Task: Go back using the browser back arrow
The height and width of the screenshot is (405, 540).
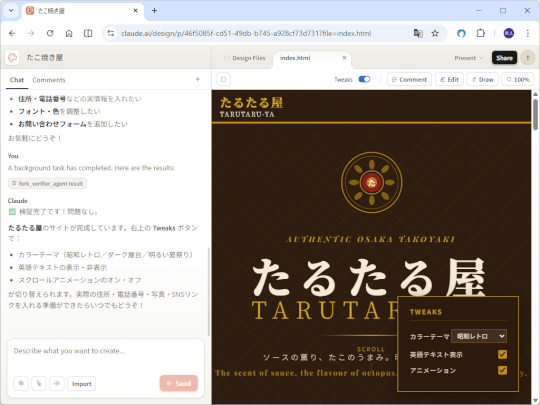Action: click(12, 33)
